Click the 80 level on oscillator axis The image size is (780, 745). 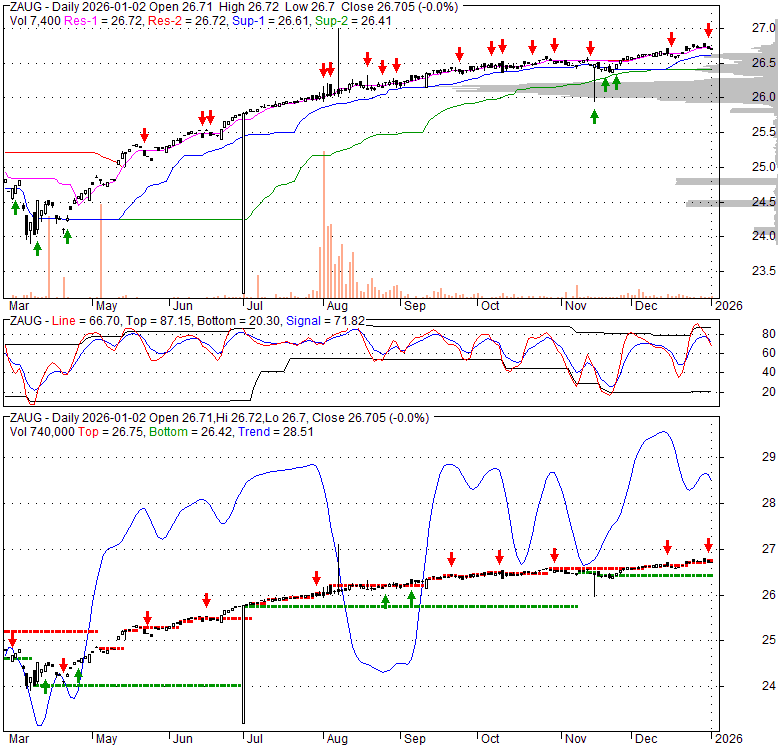coord(741,334)
